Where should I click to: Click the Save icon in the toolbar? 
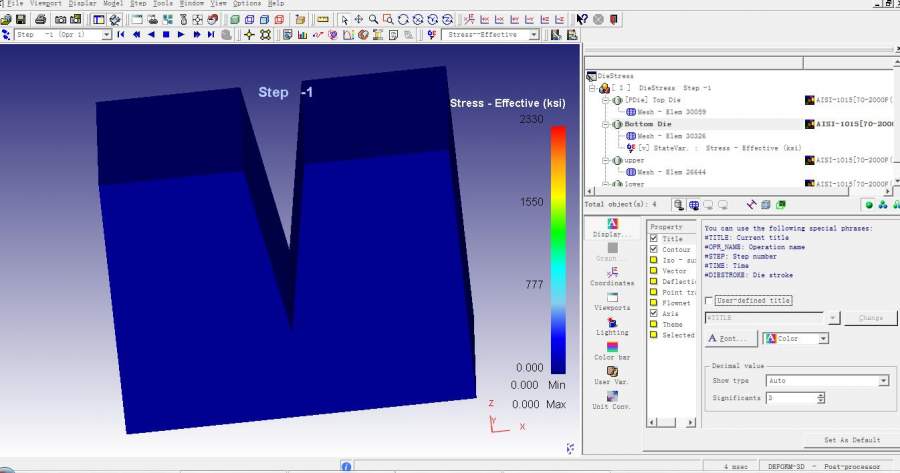[20, 19]
